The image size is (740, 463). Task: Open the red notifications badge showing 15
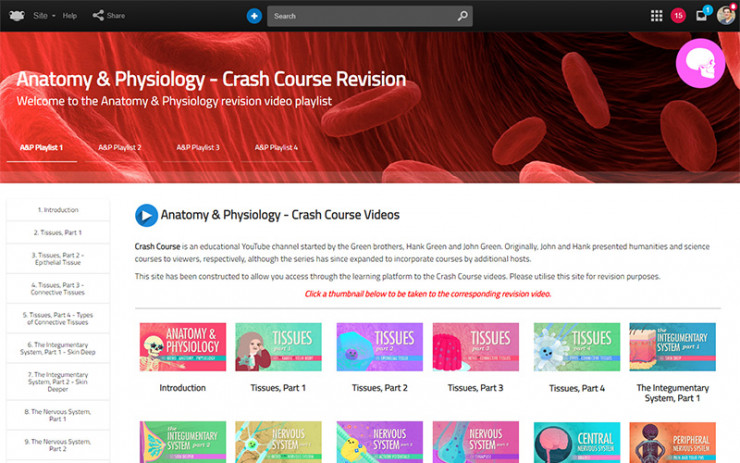pos(678,16)
